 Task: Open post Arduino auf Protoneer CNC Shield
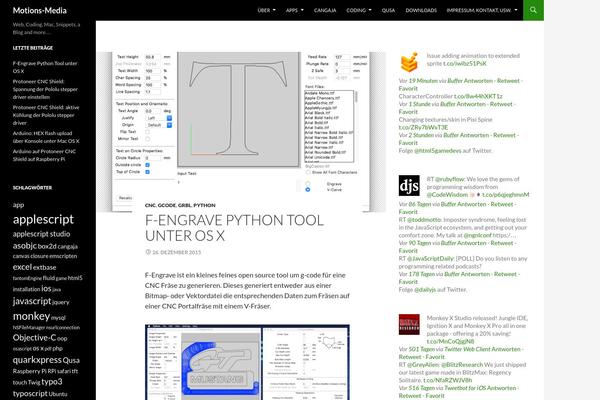pyautogui.click(x=44, y=155)
